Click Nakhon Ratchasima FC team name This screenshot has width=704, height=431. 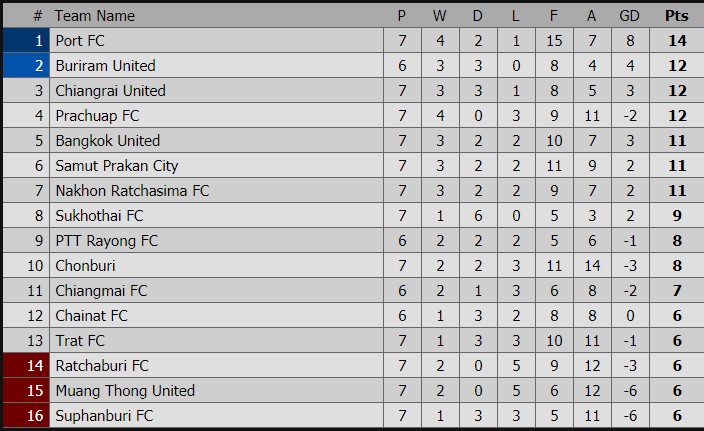(x=132, y=191)
